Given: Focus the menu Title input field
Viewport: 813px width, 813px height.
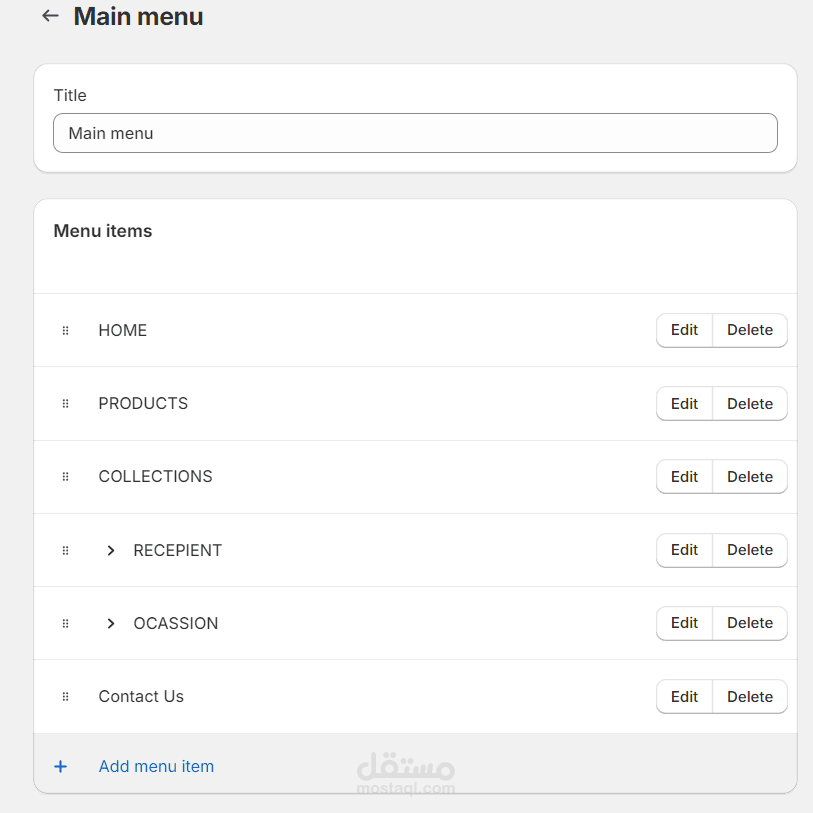Looking at the screenshot, I should click(415, 133).
